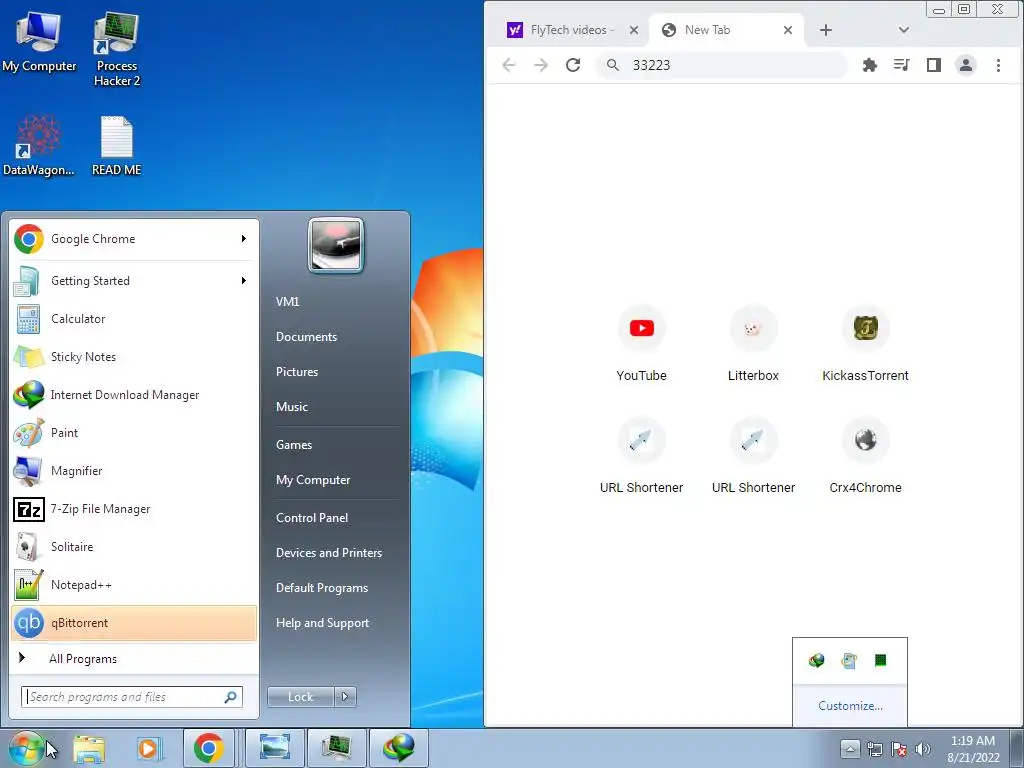Launch qBittorrent from Start menu
The width and height of the screenshot is (1024, 768).
point(134,623)
